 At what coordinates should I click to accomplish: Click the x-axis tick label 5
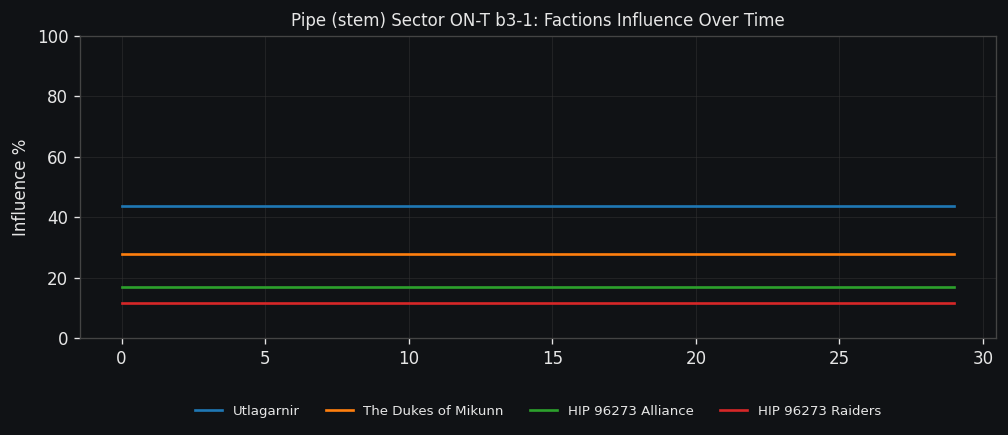(265, 358)
